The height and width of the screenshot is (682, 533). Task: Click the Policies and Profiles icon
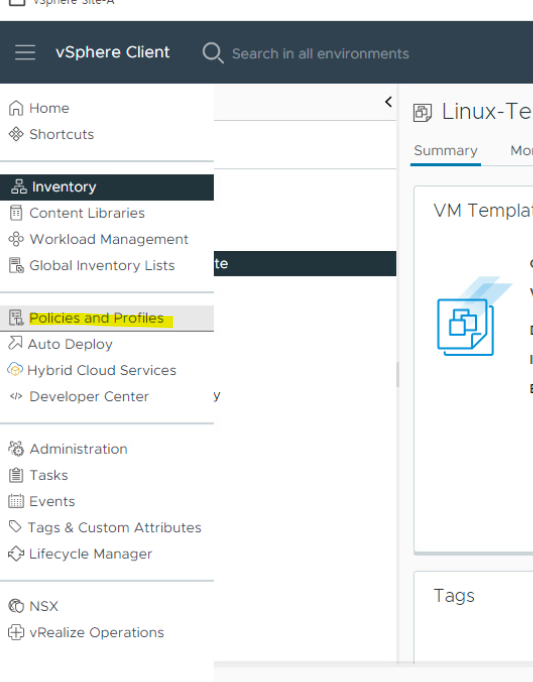coord(17,318)
